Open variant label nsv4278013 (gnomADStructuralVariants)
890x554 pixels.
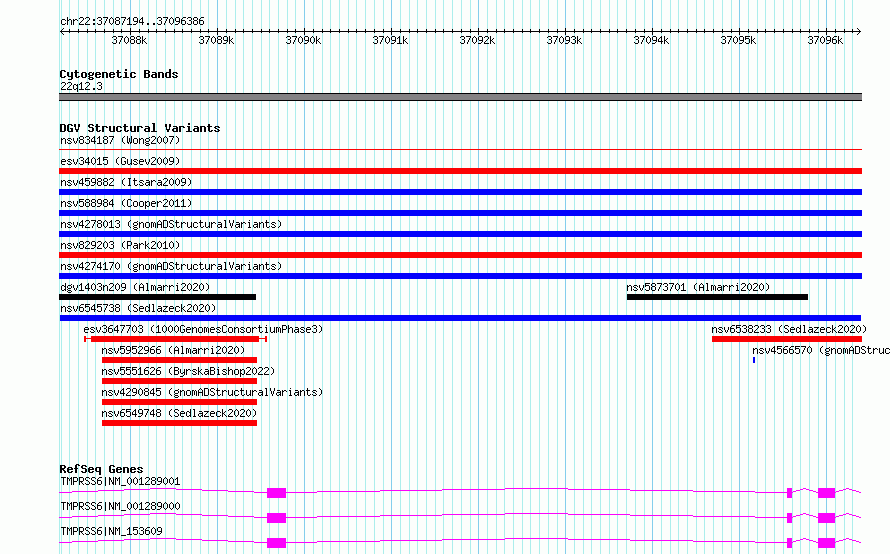pos(171,224)
